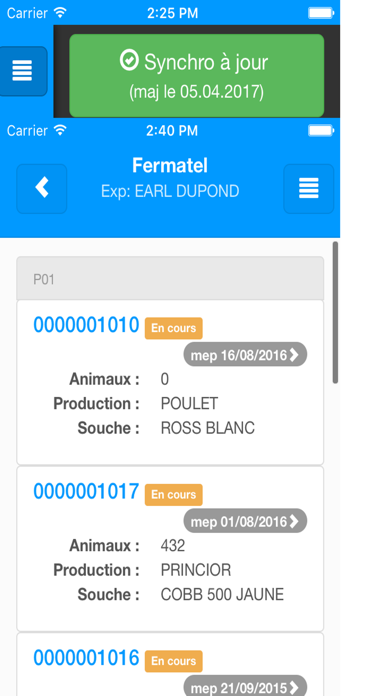This screenshot has height=696, width=392.
Task: Open lot 0000001017 link
Action: click(x=87, y=491)
